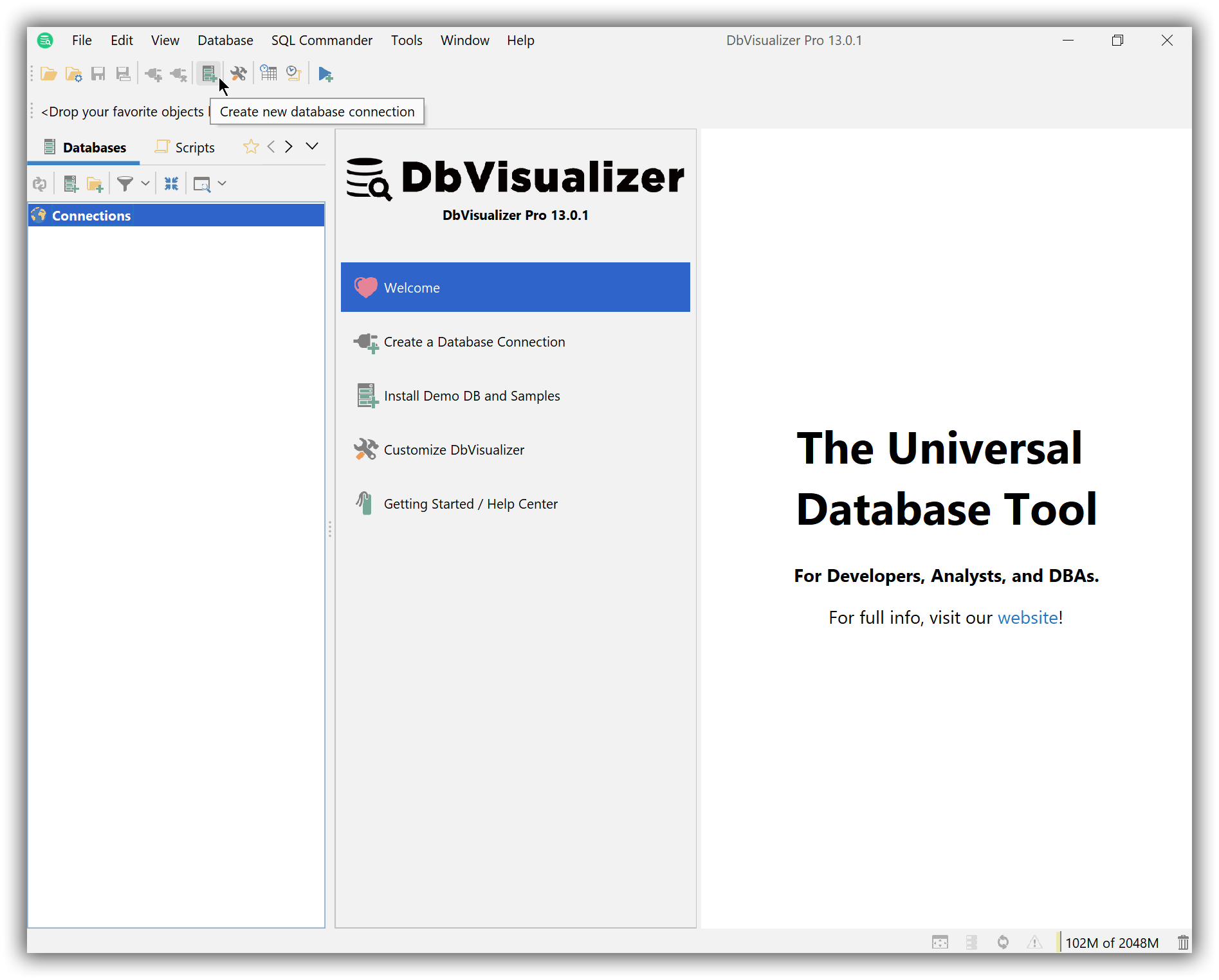
Task: Click the add folder icon in Databases toolbar
Action: pyautogui.click(x=95, y=185)
